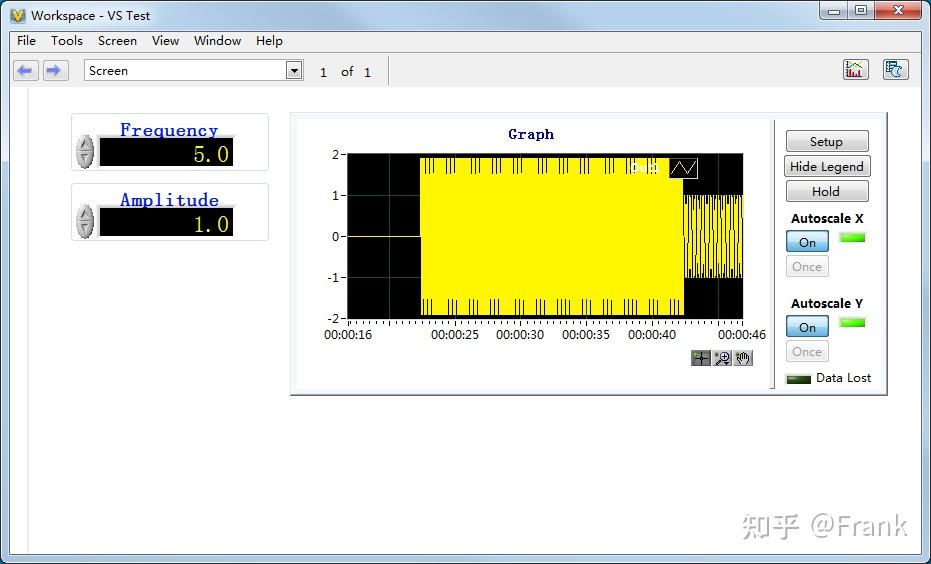The height and width of the screenshot is (564, 931).
Task: Click the Frequency increment/decrement stepper
Action: [x=86, y=152]
